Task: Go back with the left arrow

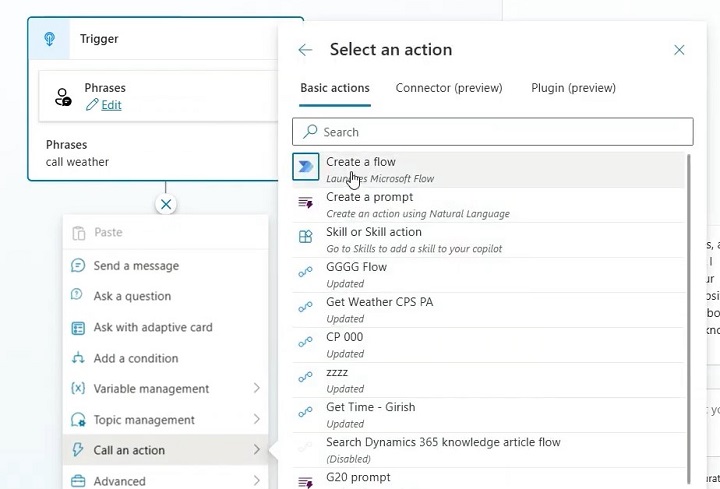Action: 305,50
